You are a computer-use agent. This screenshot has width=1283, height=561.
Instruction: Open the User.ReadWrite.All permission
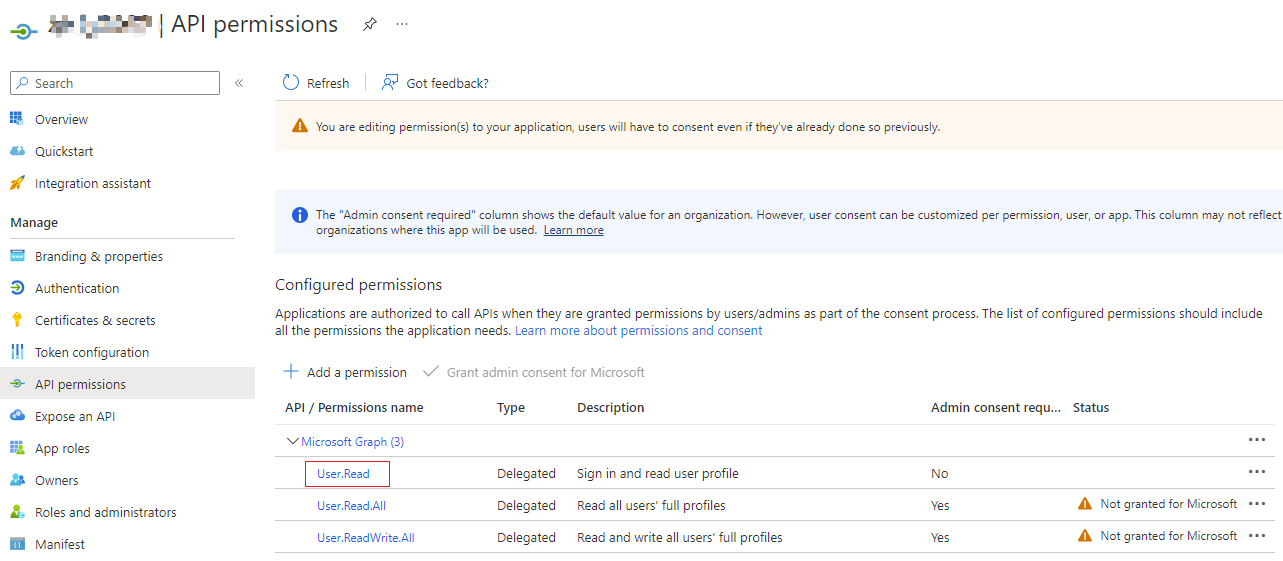click(x=365, y=537)
